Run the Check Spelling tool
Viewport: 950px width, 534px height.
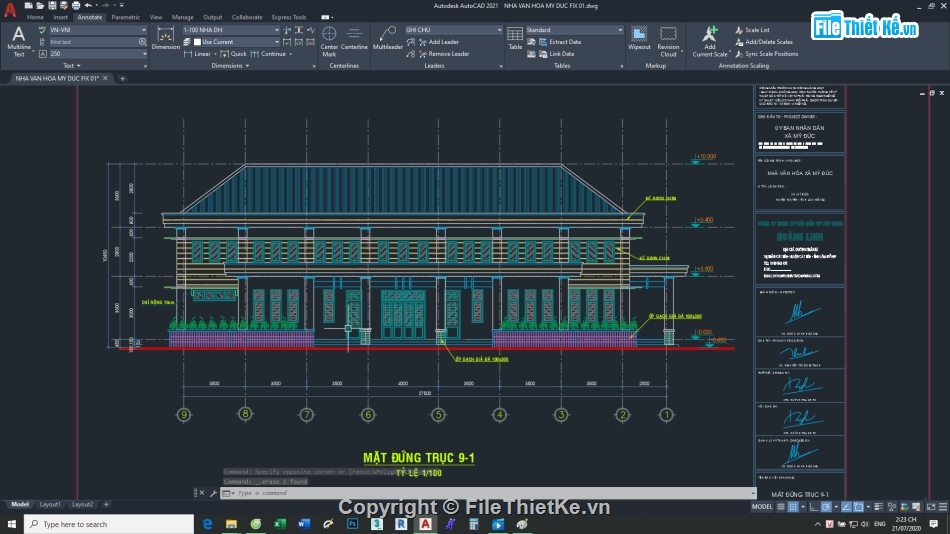click(42, 30)
